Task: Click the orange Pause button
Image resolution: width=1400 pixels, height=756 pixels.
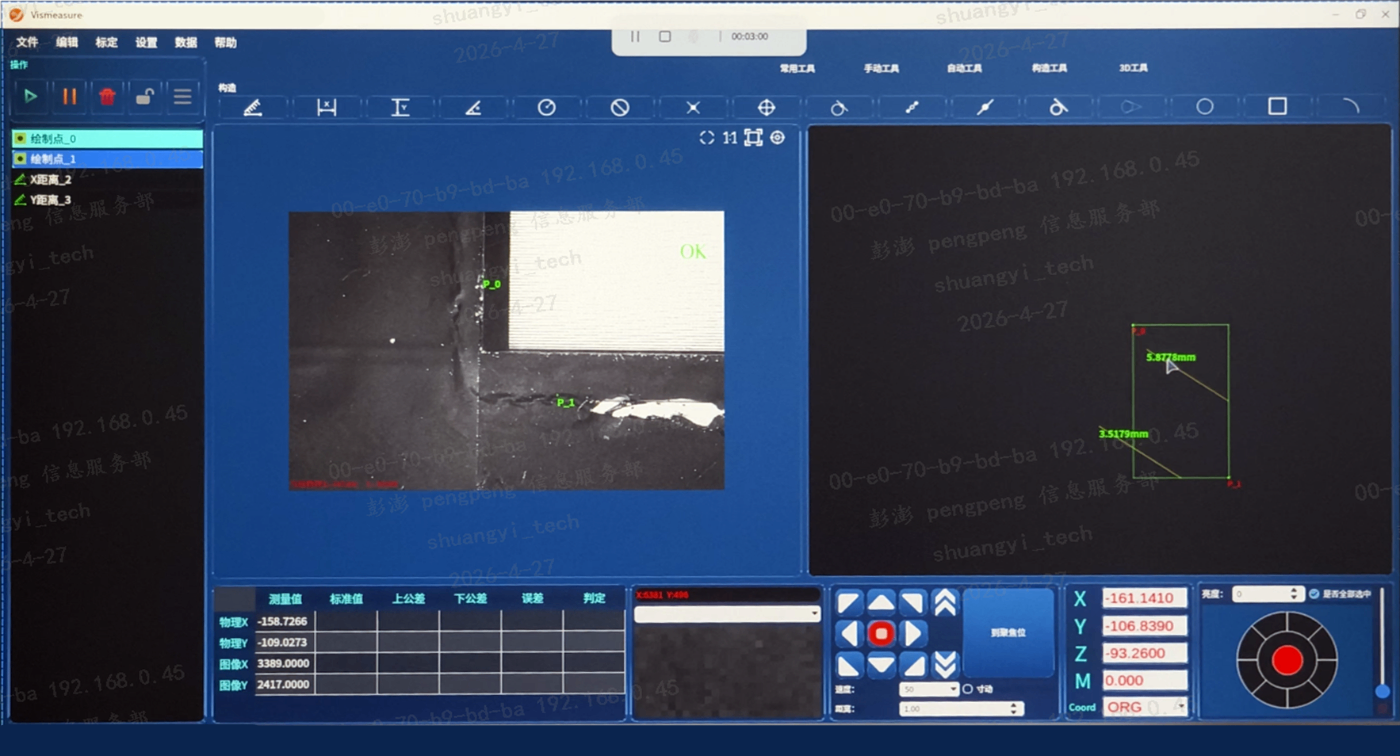Action: [69, 97]
